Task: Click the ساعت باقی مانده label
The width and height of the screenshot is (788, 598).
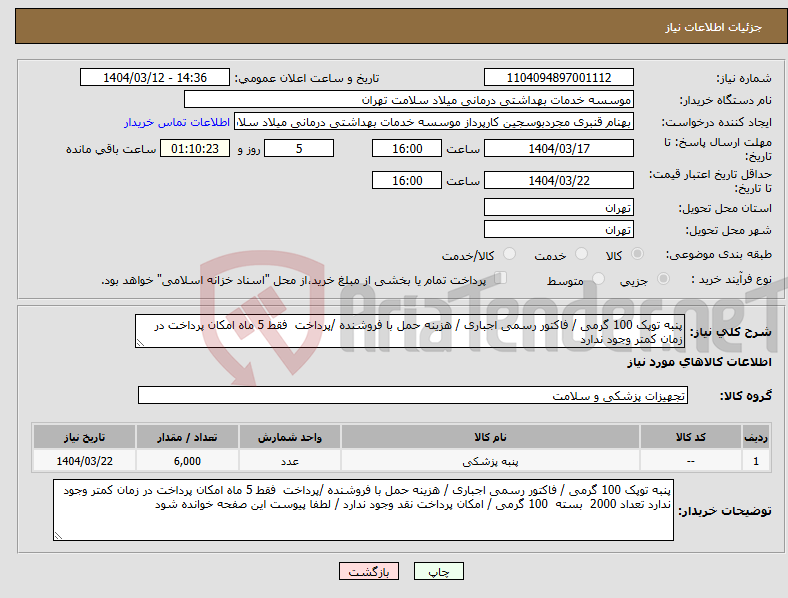Action: point(111,149)
